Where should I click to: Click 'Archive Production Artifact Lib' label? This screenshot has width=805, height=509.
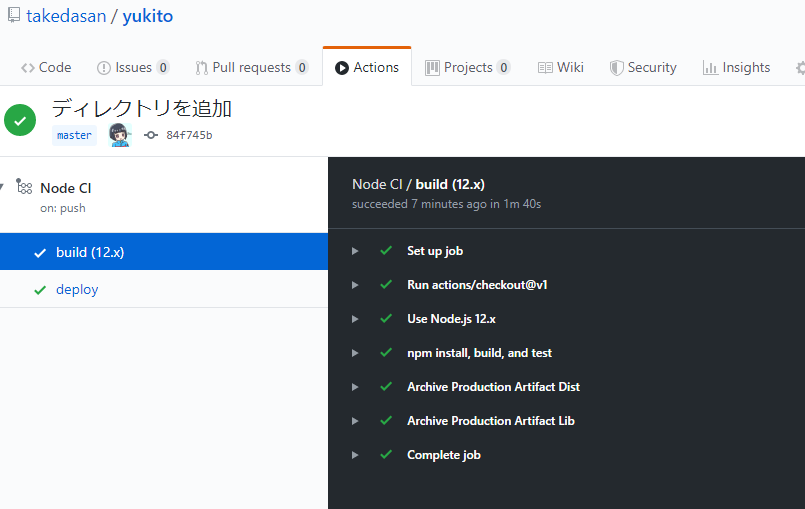pyautogui.click(x=491, y=421)
